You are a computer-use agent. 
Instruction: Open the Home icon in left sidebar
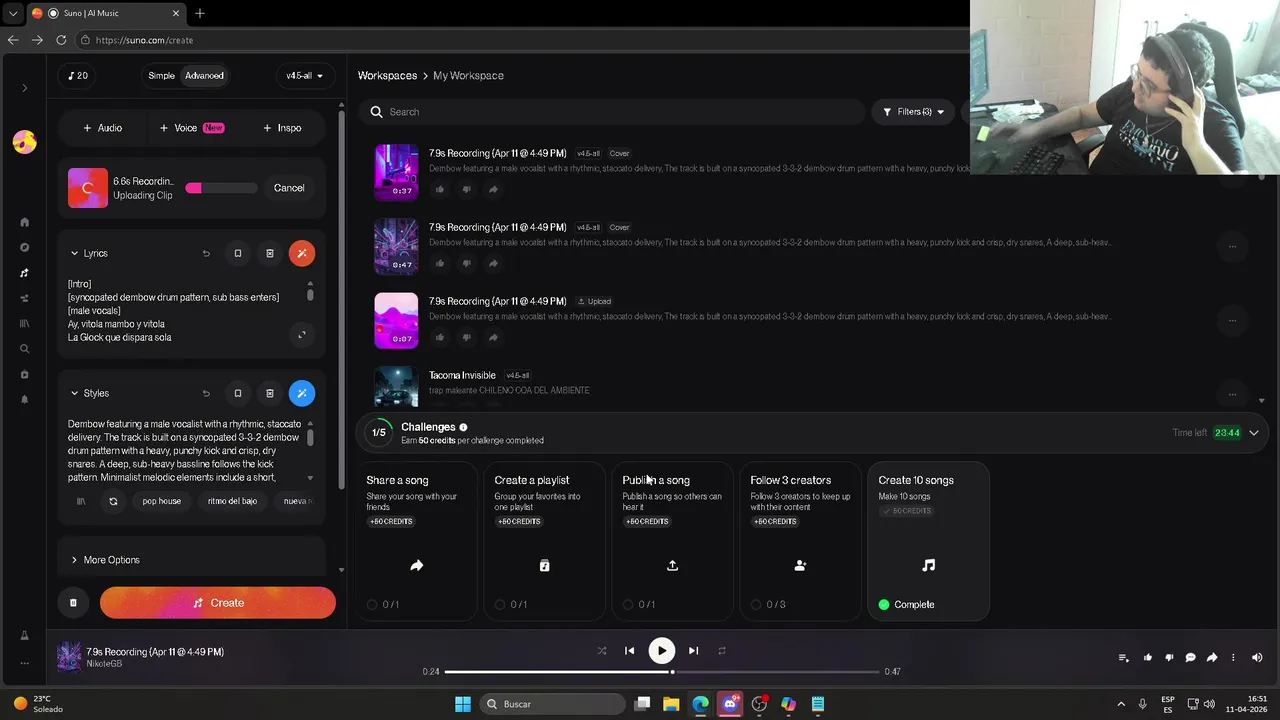coord(25,222)
